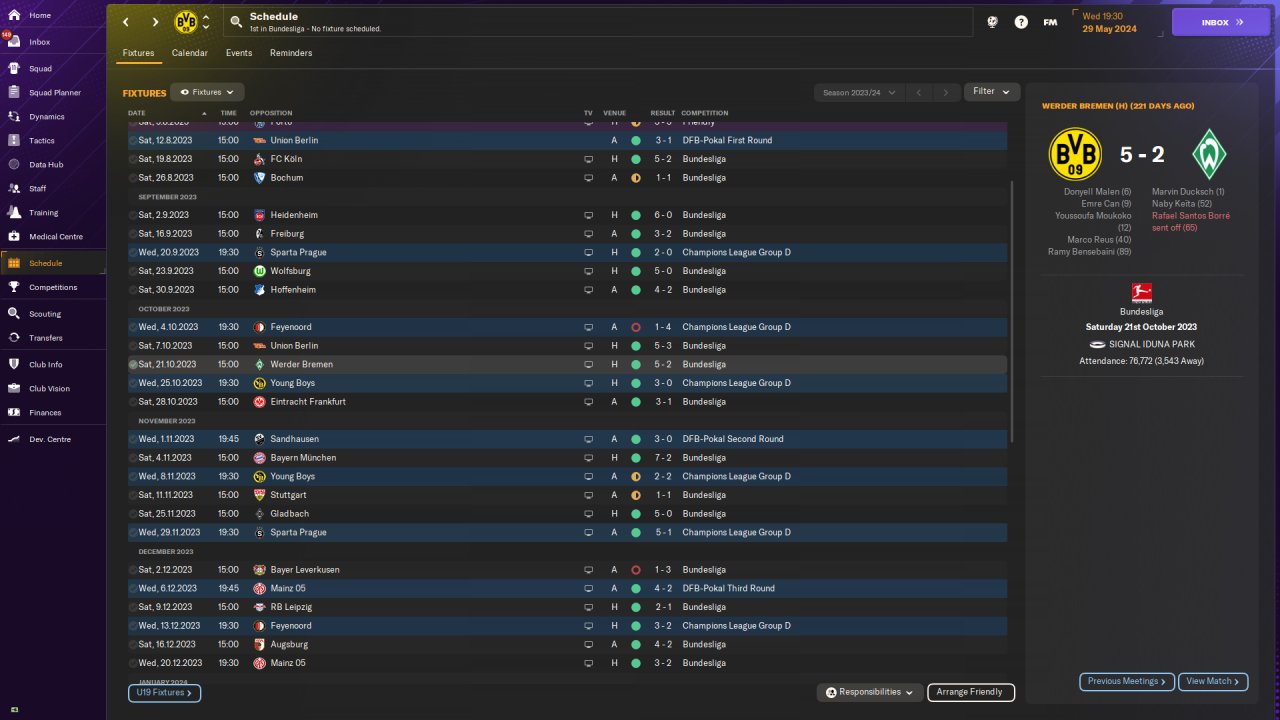Go to next season with right chevron
1280x720 pixels.
coord(946,92)
